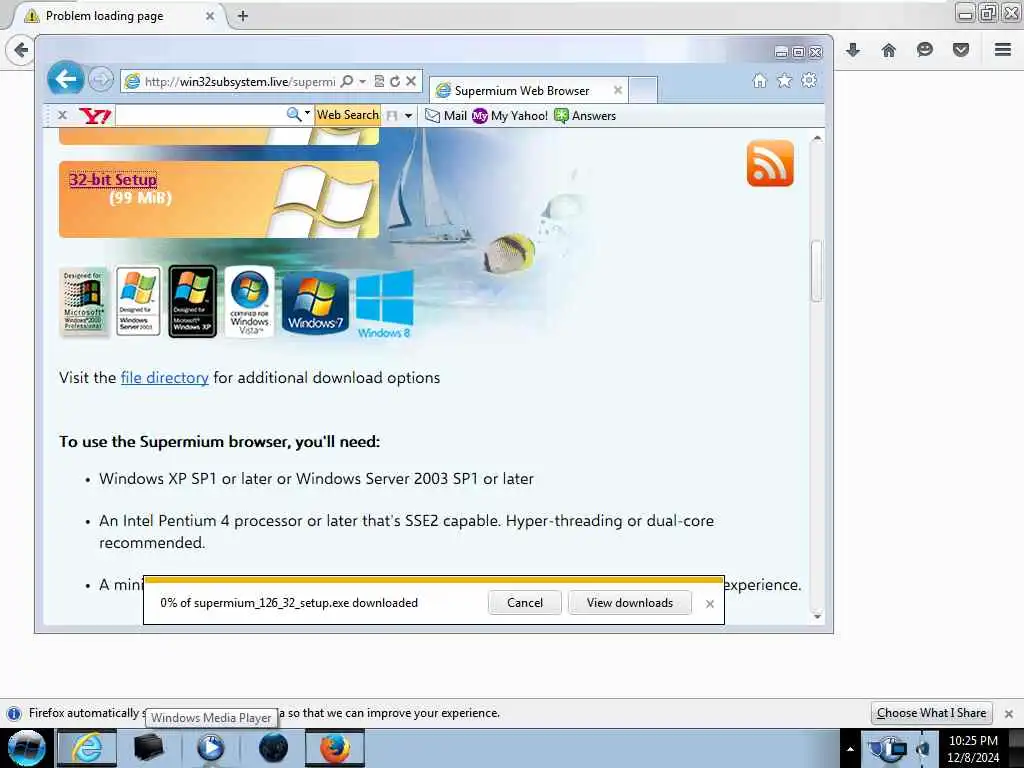Click the volume speaker tray icon
This screenshot has height=768, width=1024.
coord(923,748)
